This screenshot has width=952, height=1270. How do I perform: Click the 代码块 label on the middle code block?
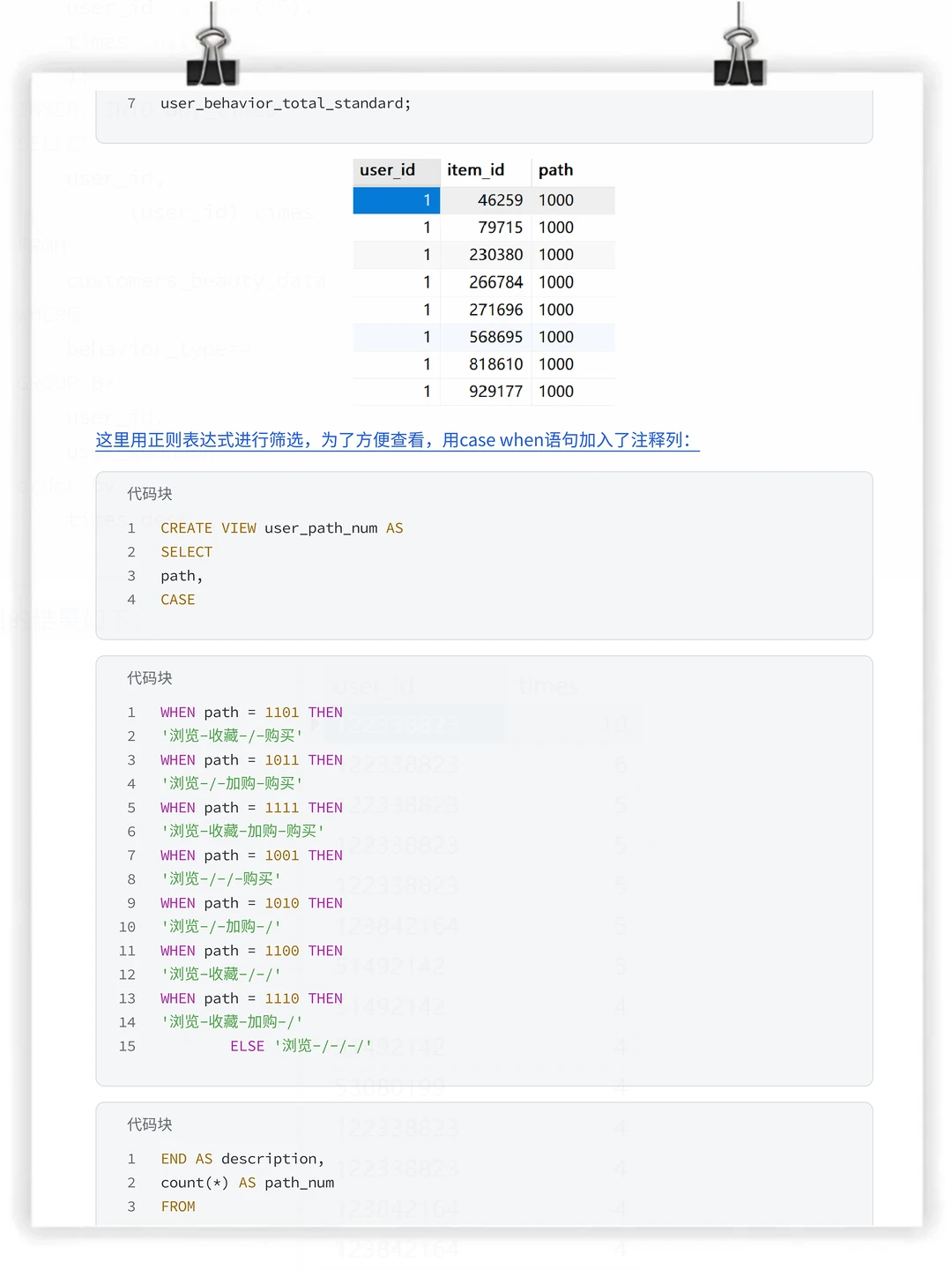(x=149, y=678)
